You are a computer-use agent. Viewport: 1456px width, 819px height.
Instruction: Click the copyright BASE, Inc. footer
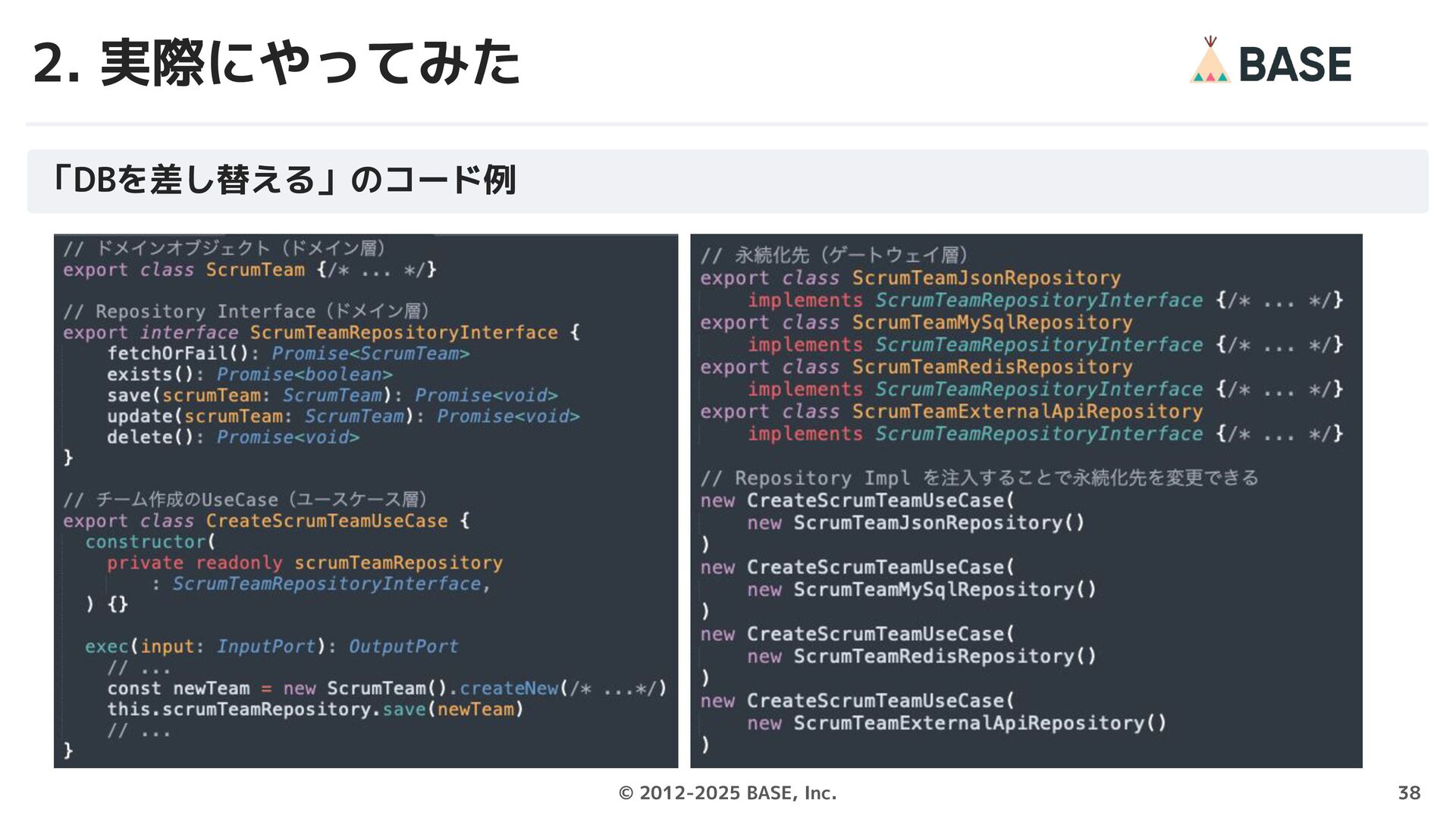point(727,793)
